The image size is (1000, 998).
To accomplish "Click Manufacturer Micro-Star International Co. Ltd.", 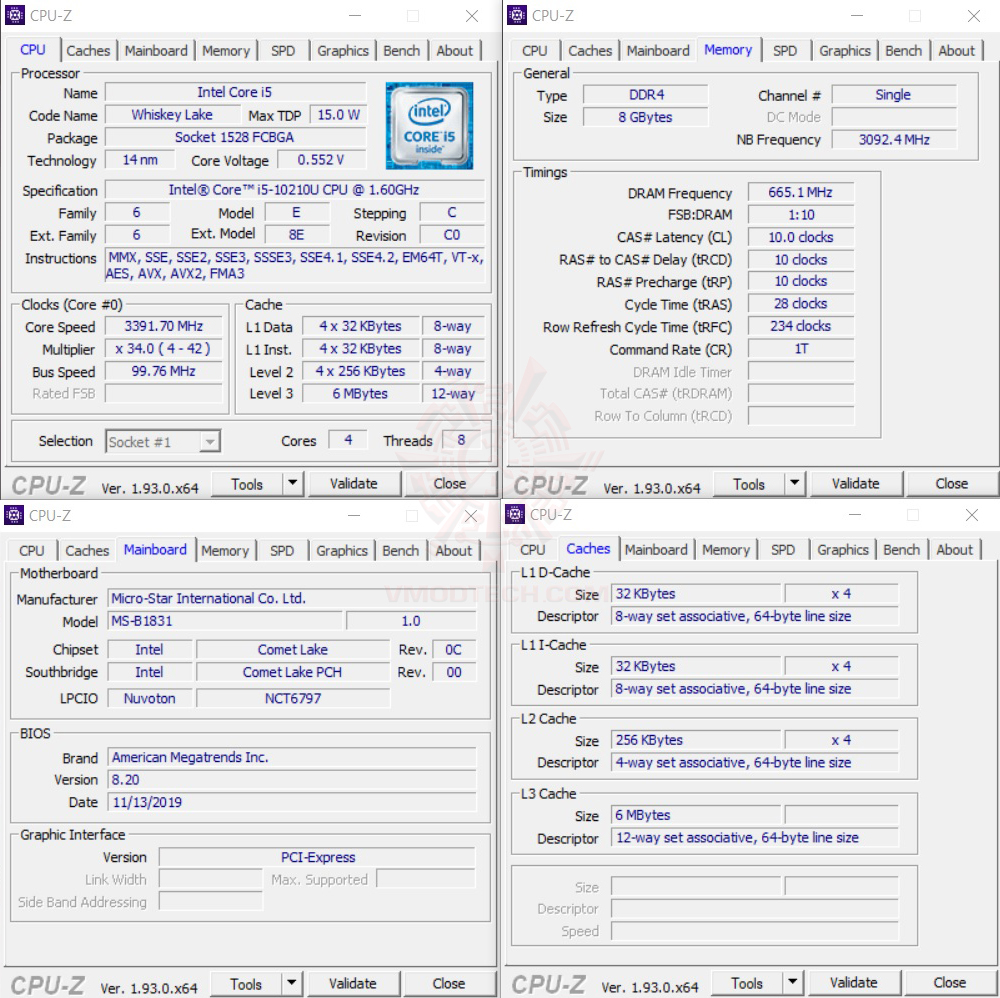I will tap(292, 598).
